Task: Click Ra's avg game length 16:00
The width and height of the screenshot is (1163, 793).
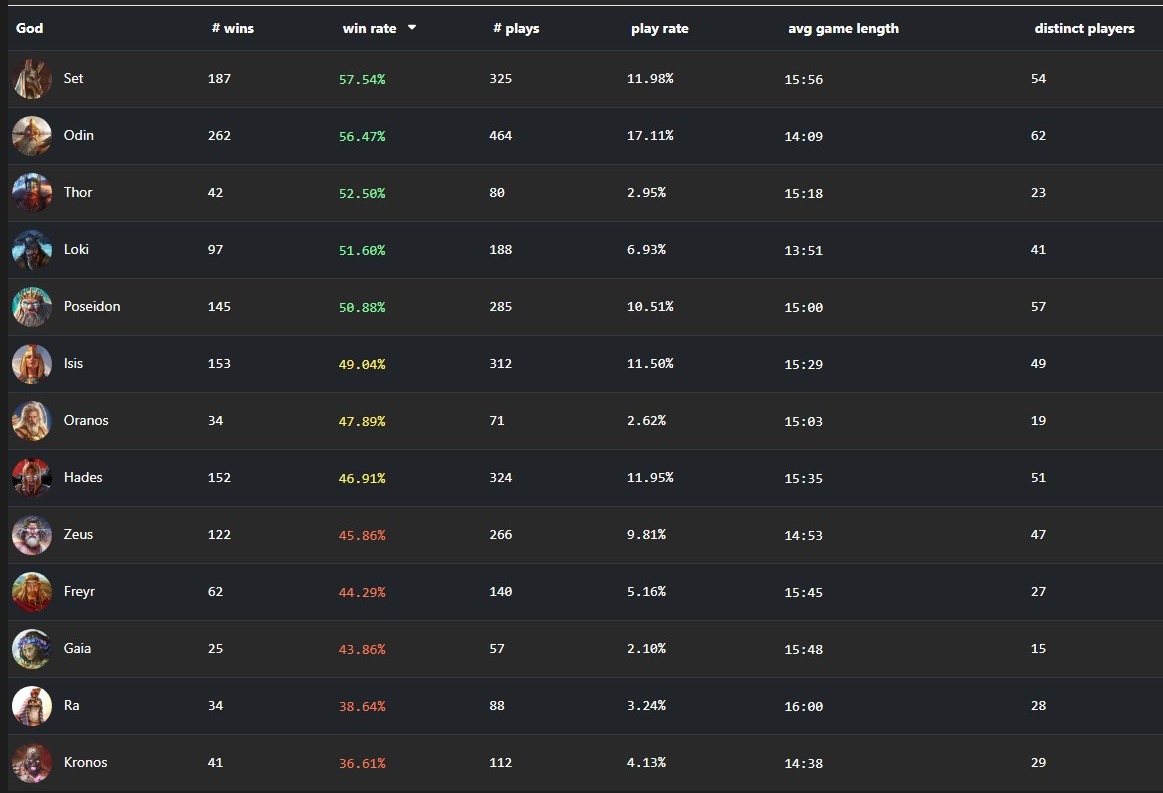Action: (804, 707)
